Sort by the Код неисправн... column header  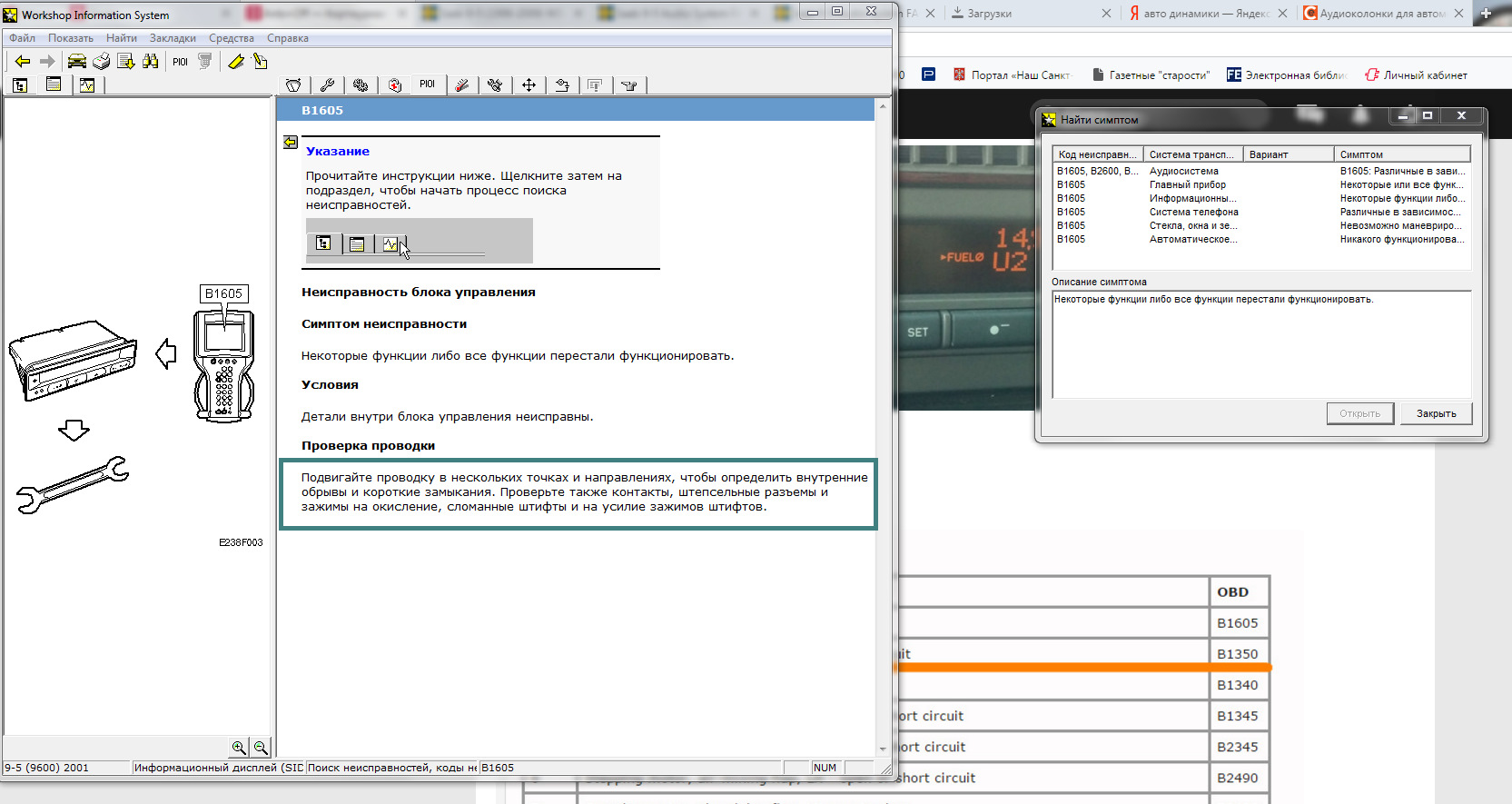[x=1097, y=154]
